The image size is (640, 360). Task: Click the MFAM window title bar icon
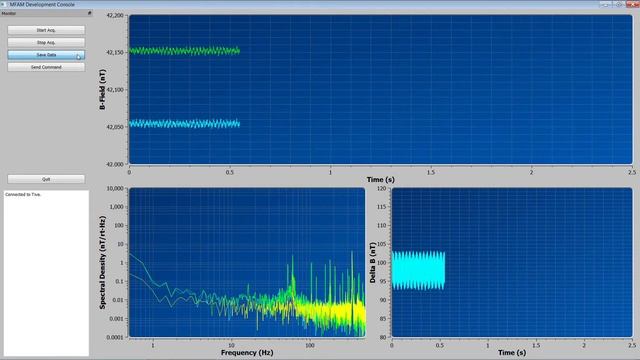pyautogui.click(x=4, y=4)
